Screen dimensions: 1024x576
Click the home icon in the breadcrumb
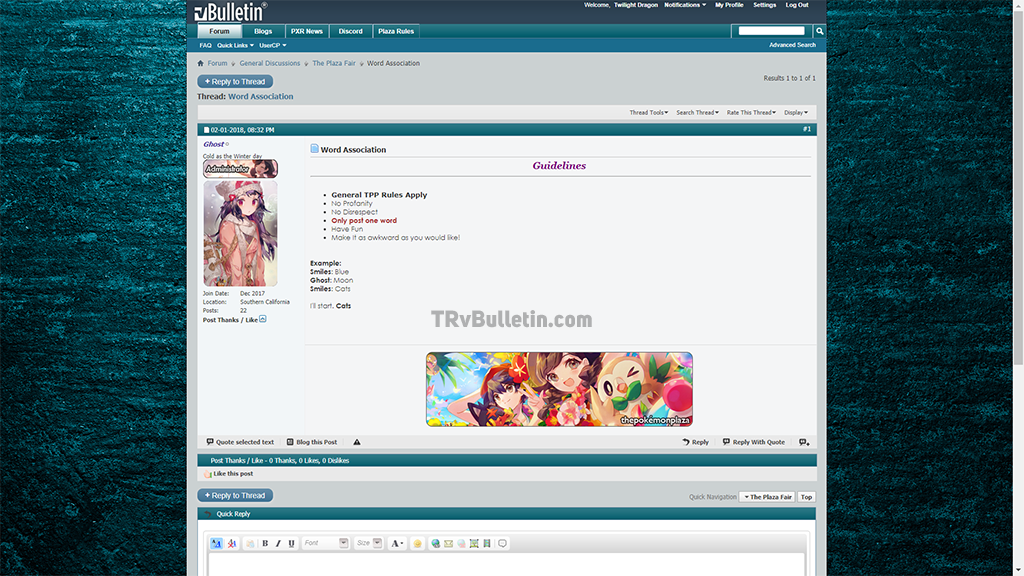tap(201, 63)
